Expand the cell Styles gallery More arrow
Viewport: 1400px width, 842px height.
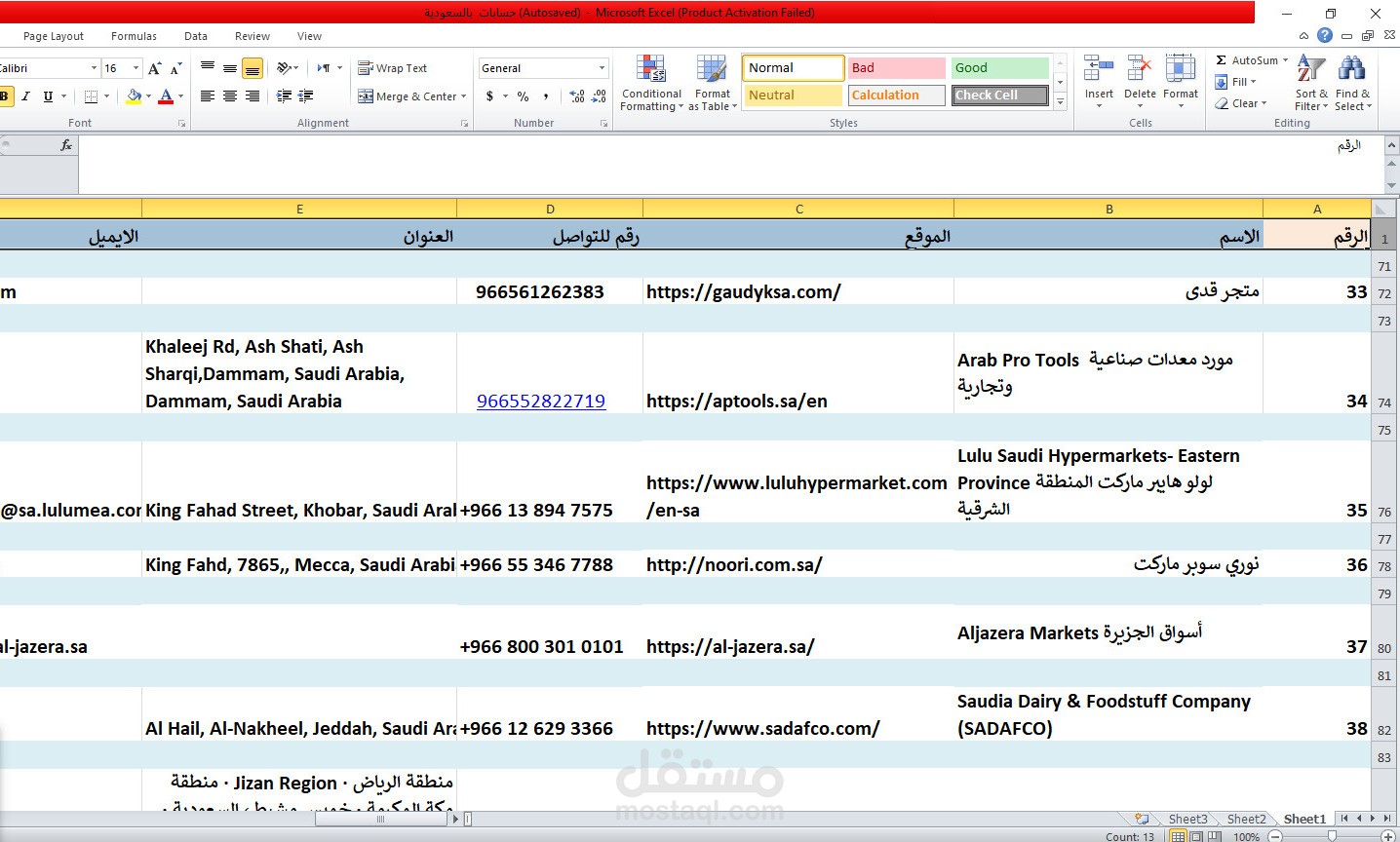point(1061,100)
